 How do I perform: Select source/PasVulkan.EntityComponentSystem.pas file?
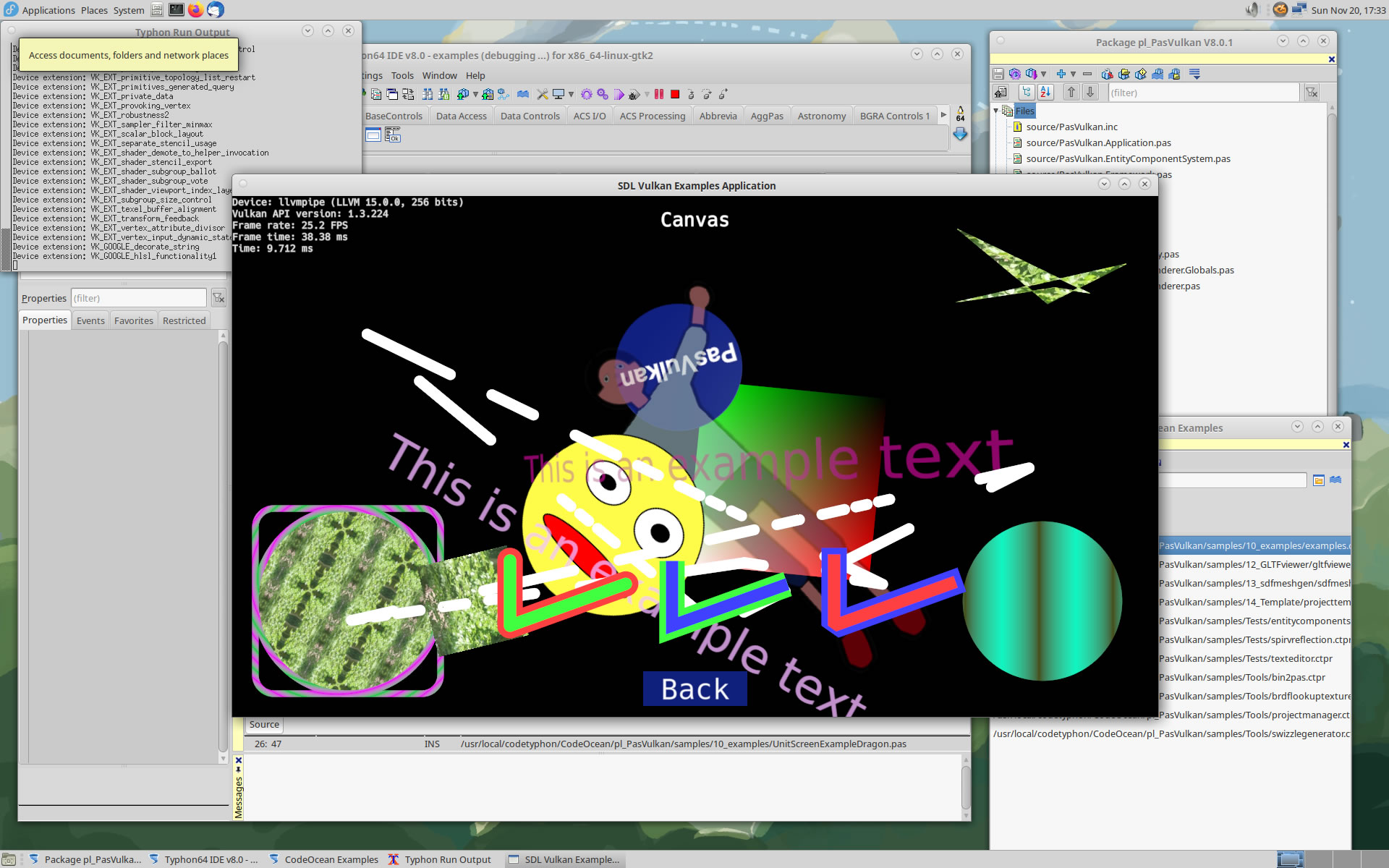[1128, 158]
